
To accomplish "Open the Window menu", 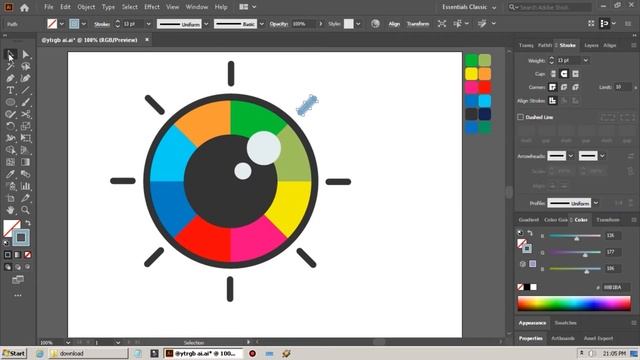I will tap(197, 7).
